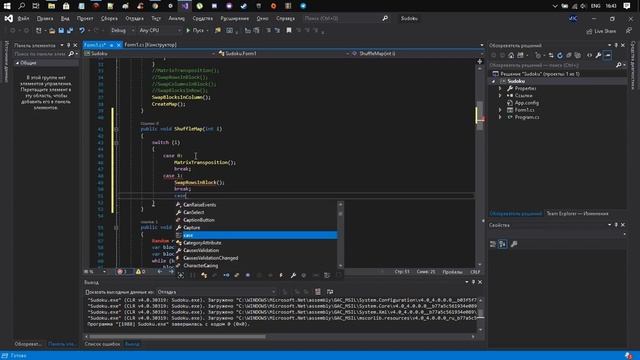
Task: Click the error count indicator in editor status
Action: 122,271
